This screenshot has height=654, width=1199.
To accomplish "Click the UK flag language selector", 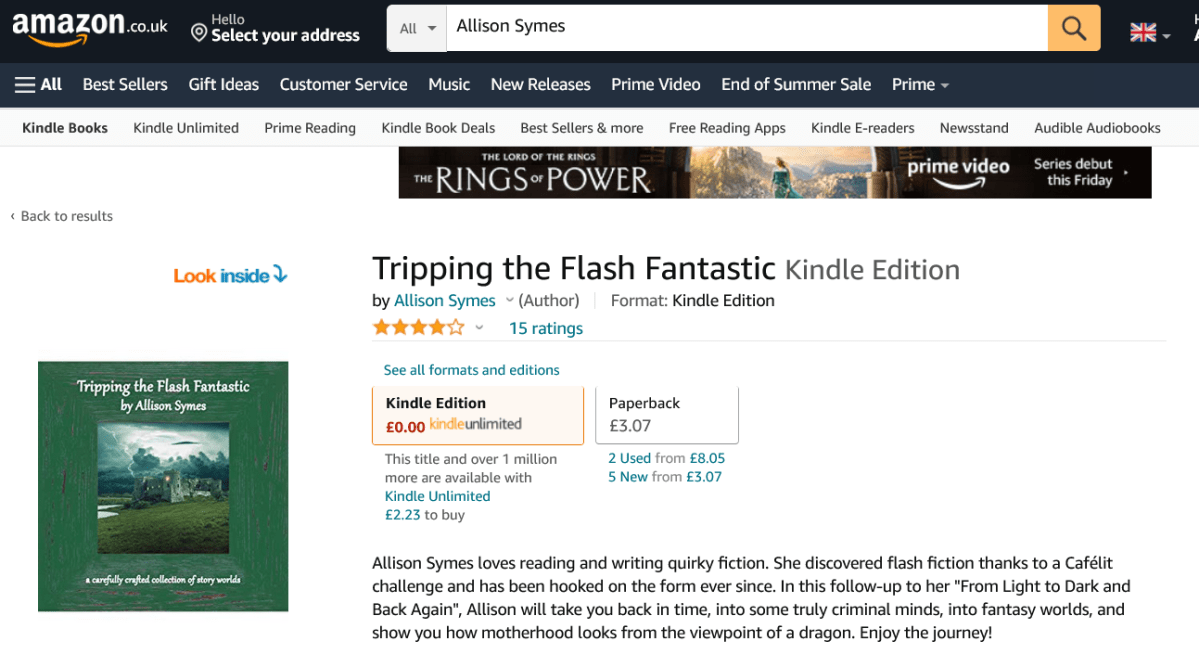I will (1149, 33).
